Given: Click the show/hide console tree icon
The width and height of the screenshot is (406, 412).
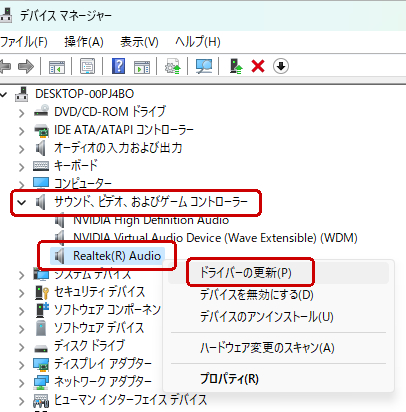Looking at the screenshot, I should pos(57,67).
